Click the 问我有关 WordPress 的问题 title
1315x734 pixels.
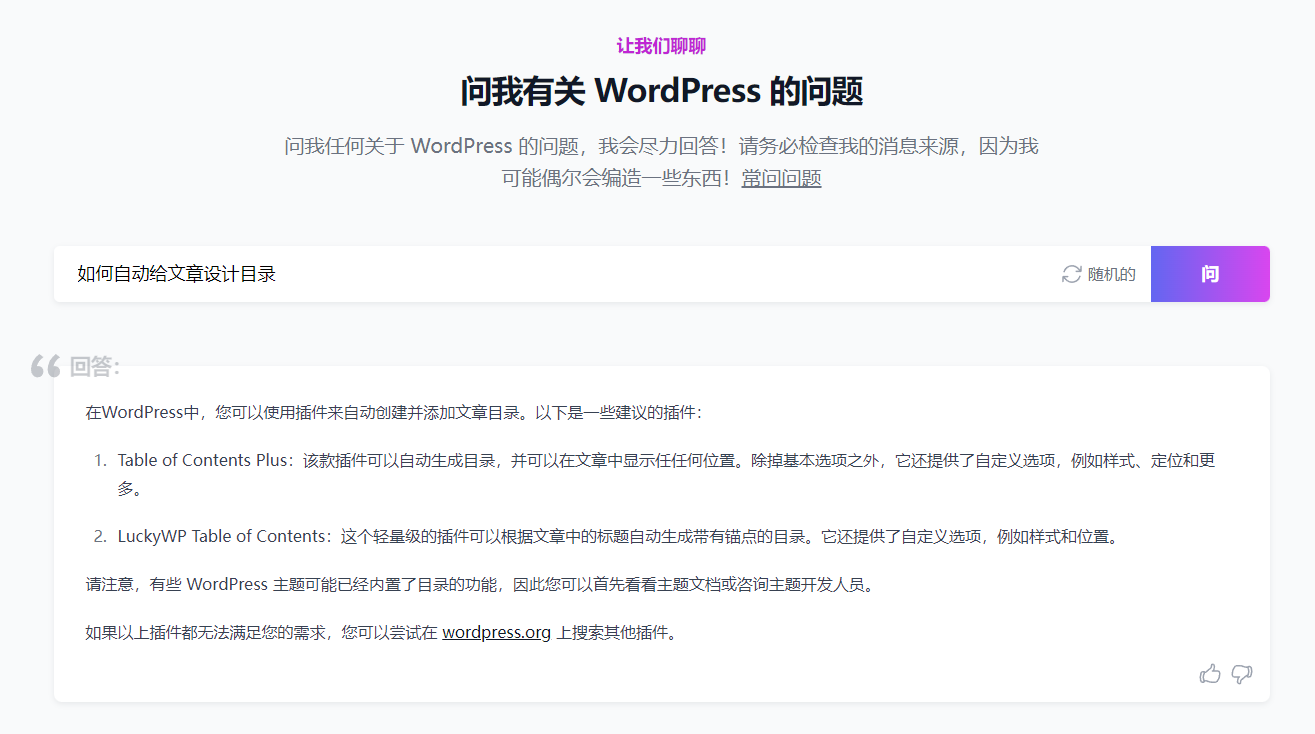[661, 92]
